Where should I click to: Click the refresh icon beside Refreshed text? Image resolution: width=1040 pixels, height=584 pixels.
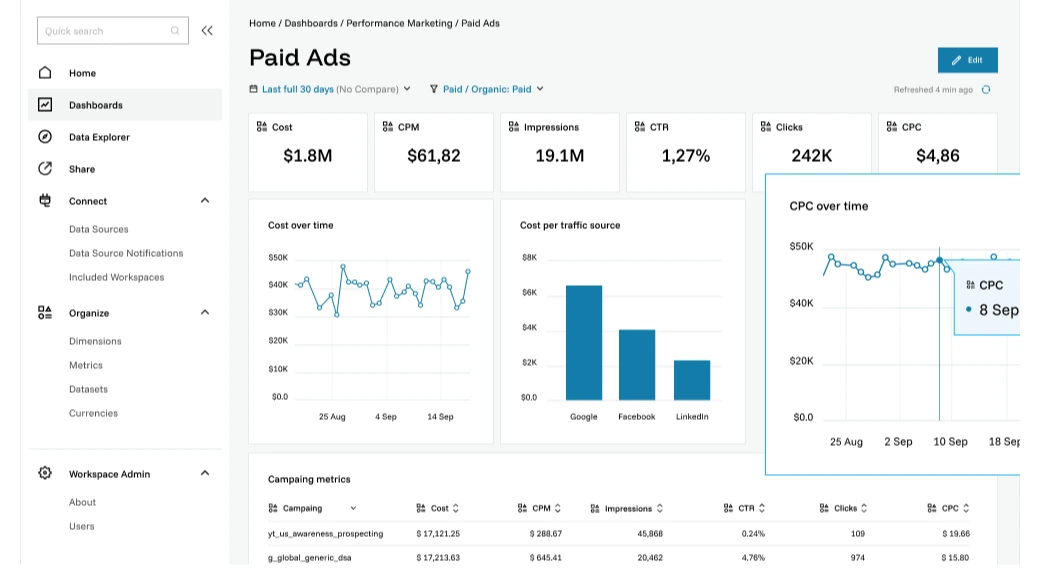(x=986, y=90)
